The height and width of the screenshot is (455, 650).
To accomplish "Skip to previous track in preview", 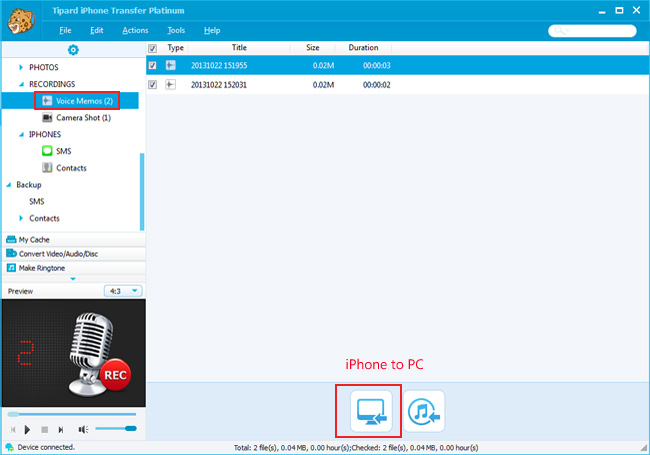I will click(x=13, y=430).
